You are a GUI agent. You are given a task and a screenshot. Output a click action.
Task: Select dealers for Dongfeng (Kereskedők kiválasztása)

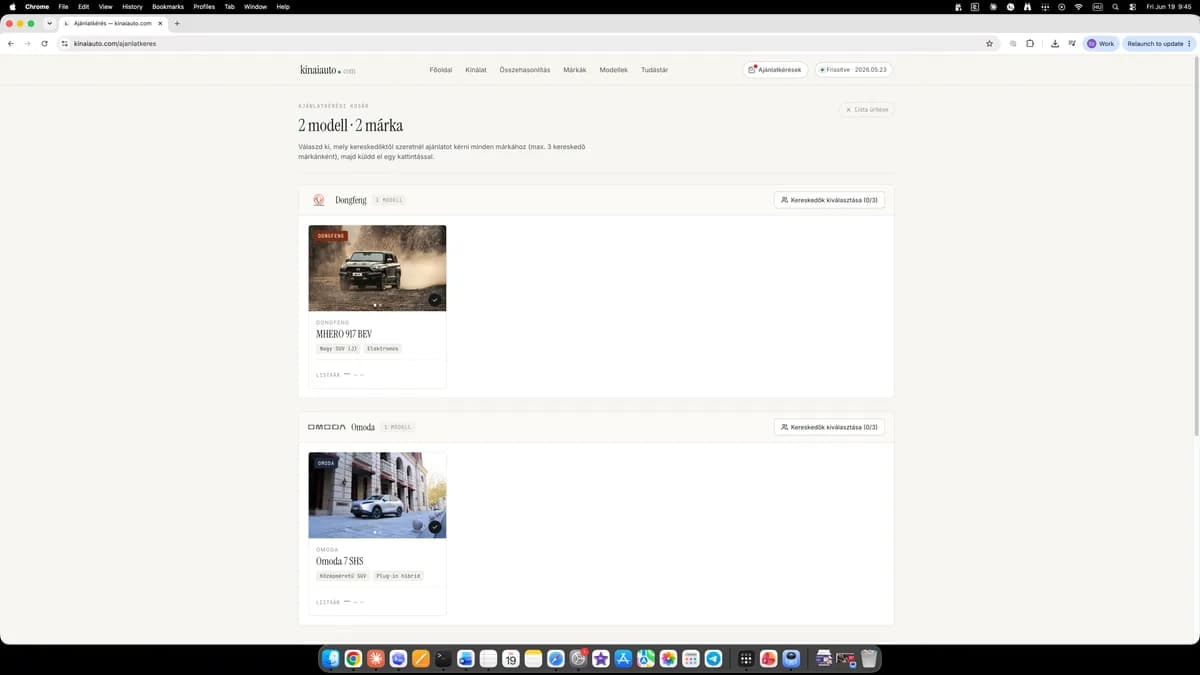click(829, 200)
